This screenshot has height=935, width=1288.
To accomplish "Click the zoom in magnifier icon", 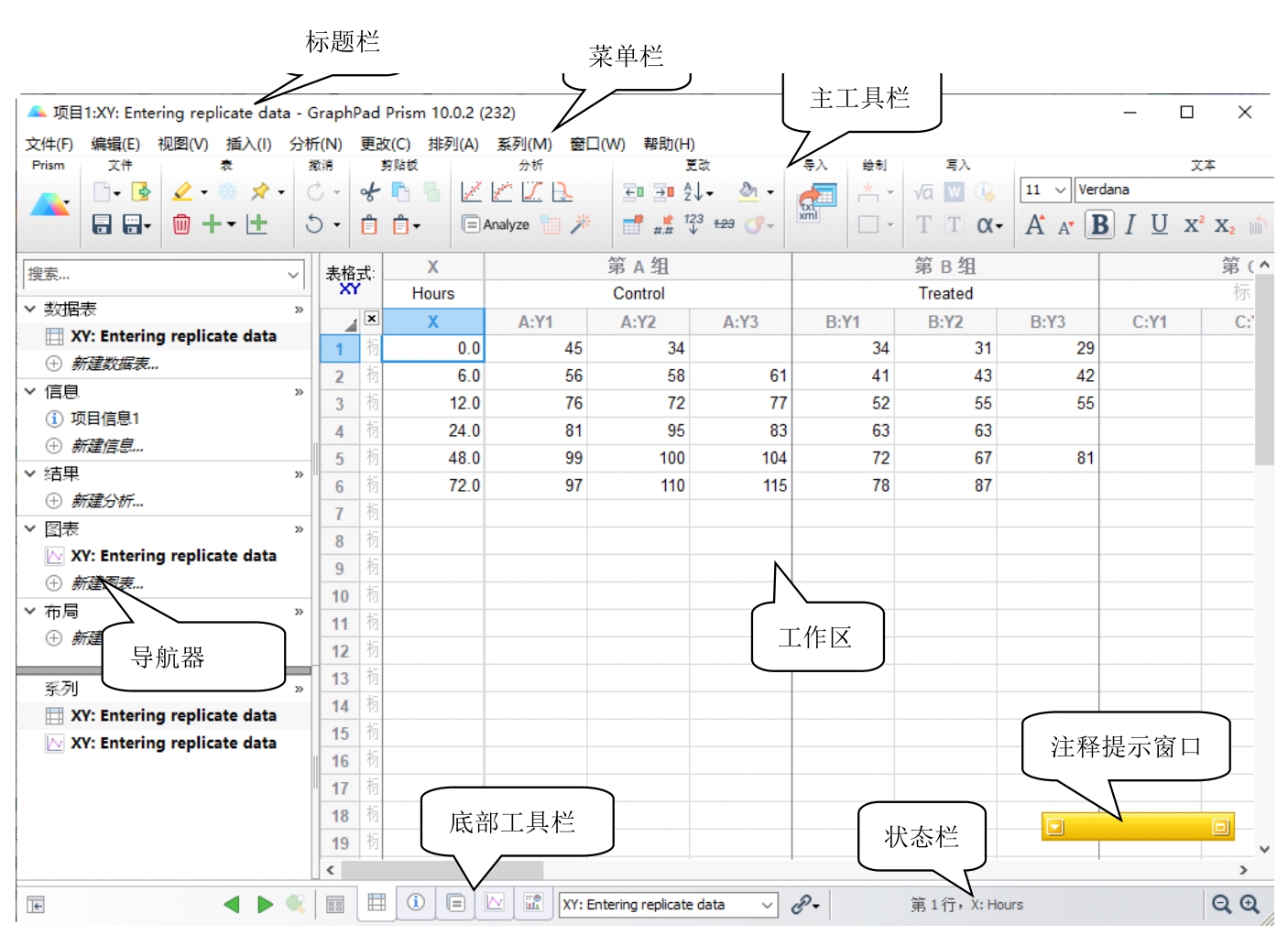I will pyautogui.click(x=1250, y=905).
